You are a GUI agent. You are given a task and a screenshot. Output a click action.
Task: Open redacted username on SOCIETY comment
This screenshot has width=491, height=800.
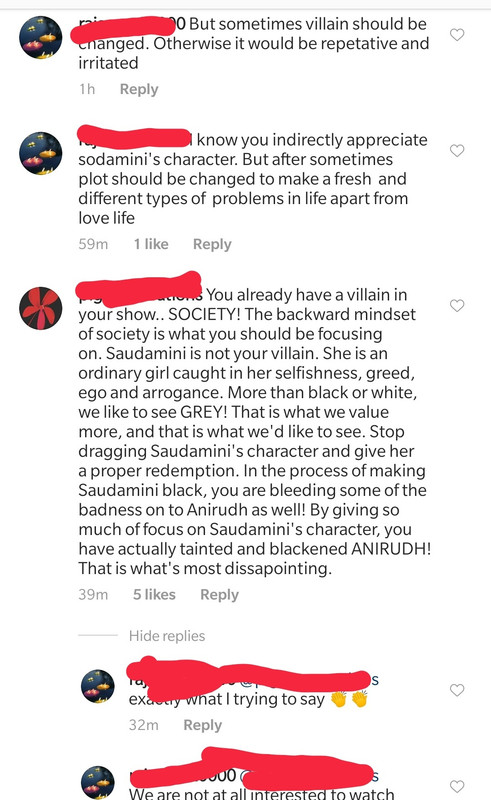(x=140, y=292)
